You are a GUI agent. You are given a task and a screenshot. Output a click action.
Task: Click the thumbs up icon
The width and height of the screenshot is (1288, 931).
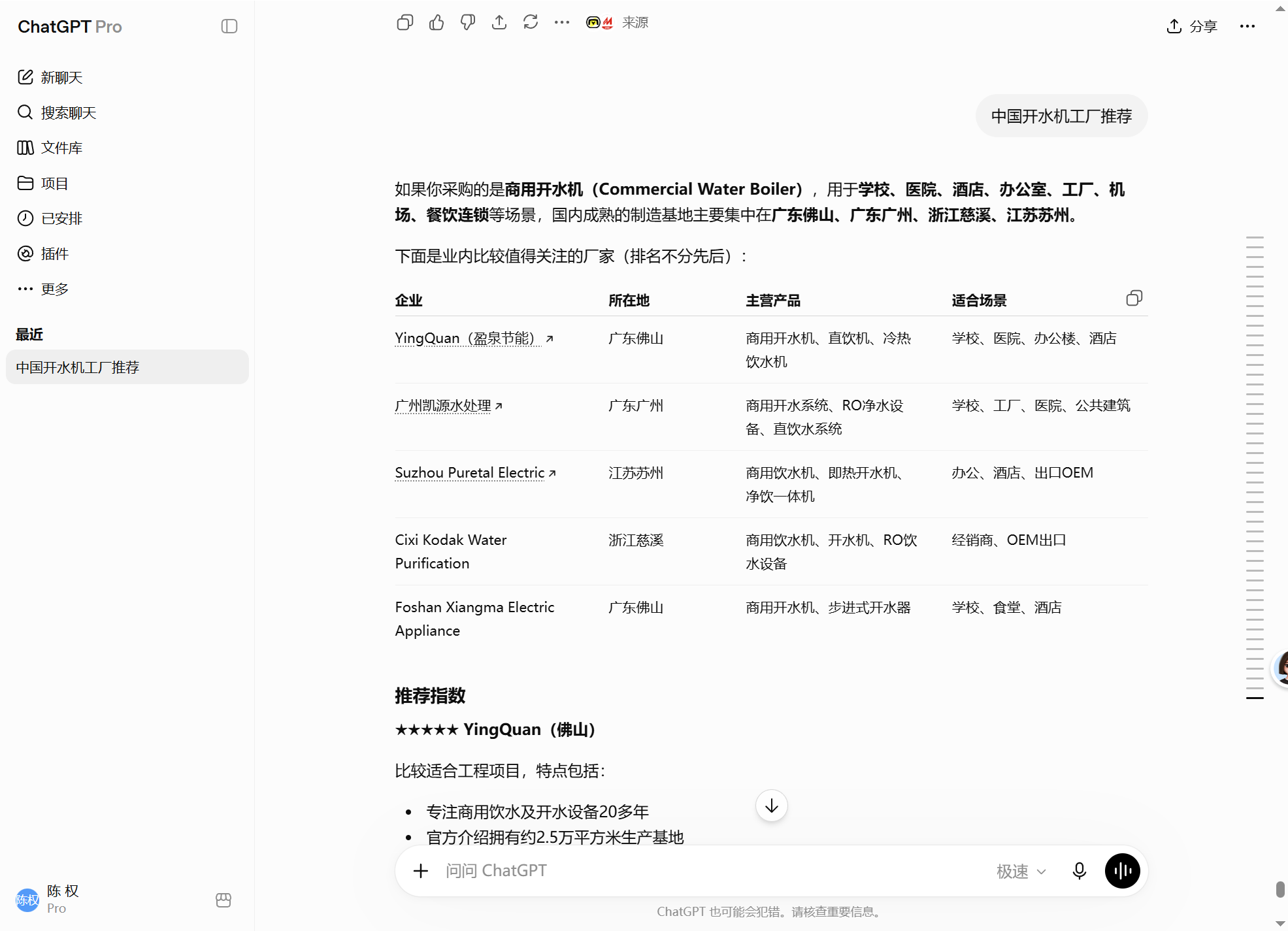437,23
